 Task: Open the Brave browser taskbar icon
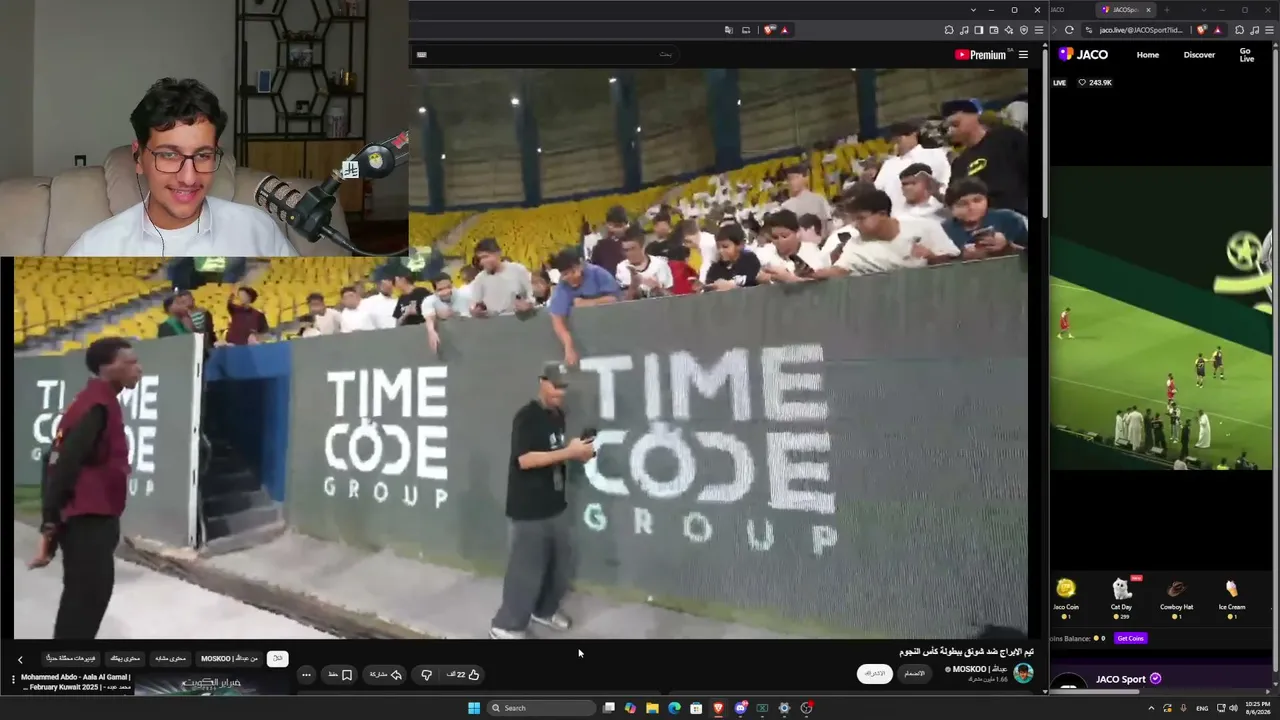point(718,708)
